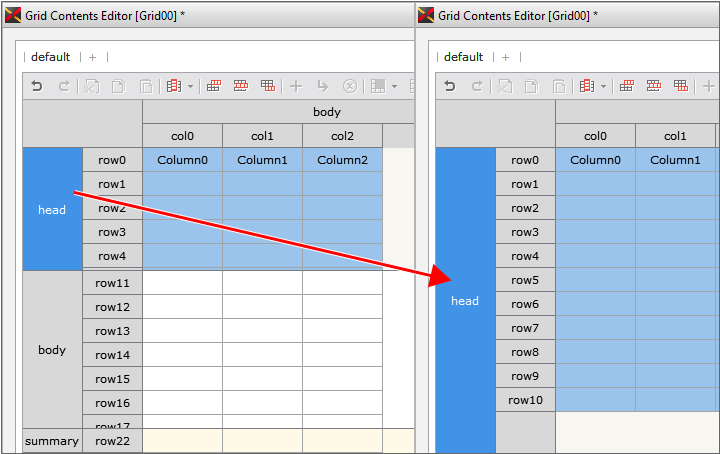720x454 pixels.
Task: Click Redo in the left editor toolbar
Action: click(x=64, y=86)
